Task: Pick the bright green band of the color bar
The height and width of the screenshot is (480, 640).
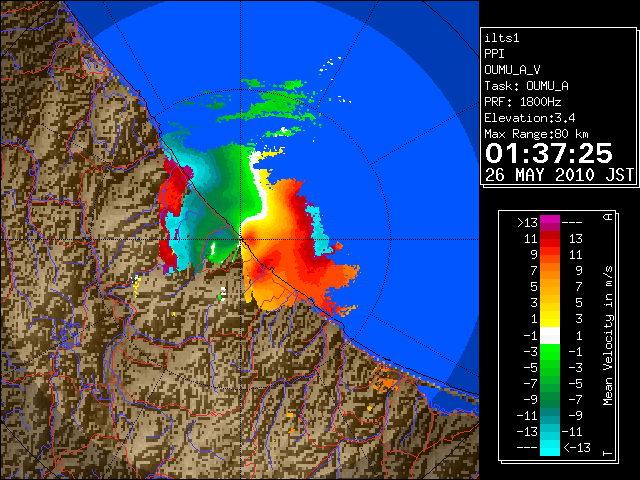Action: (x=550, y=351)
